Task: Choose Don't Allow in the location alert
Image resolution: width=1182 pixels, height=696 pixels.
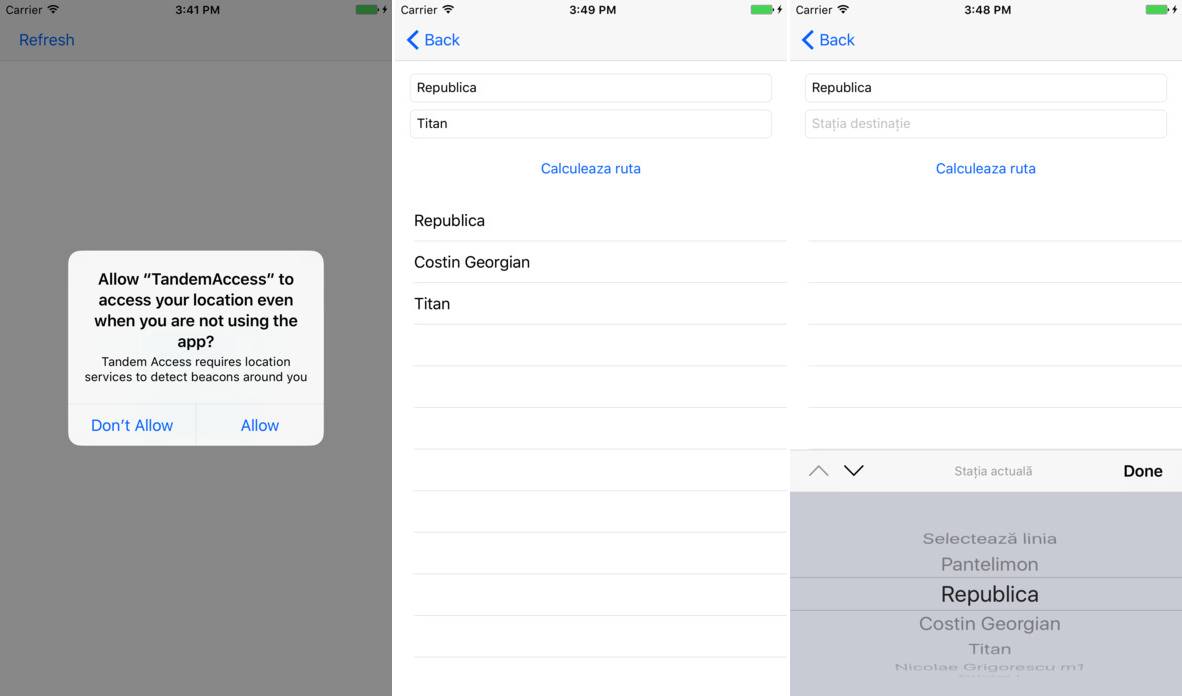Action: [x=132, y=425]
